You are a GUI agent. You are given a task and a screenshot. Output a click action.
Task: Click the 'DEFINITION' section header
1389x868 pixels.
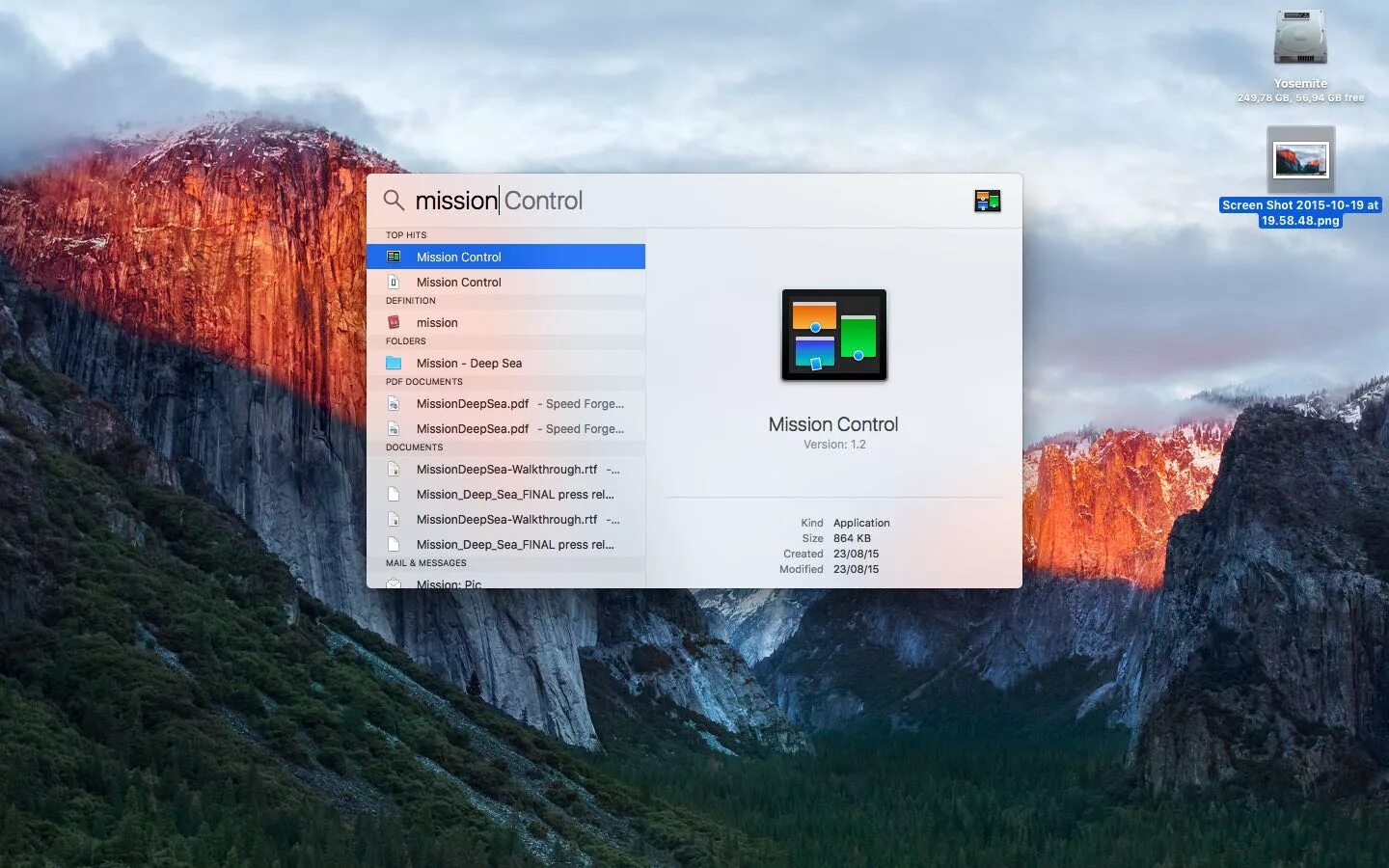click(x=411, y=301)
